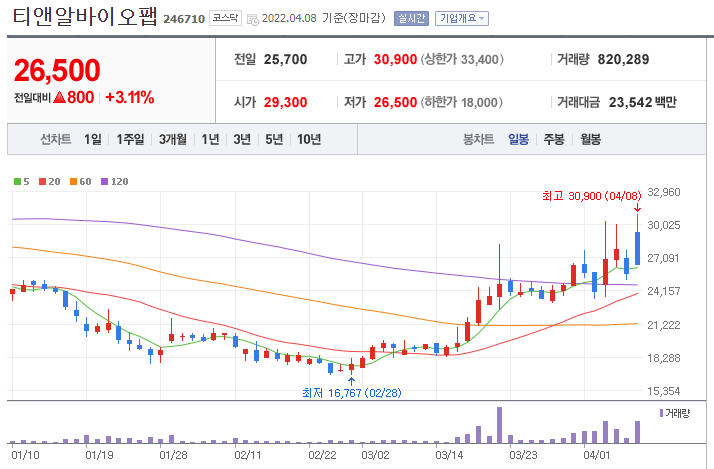Switch to the 일봉 candlestick chart
The width and height of the screenshot is (714, 469).
pyautogui.click(x=519, y=139)
